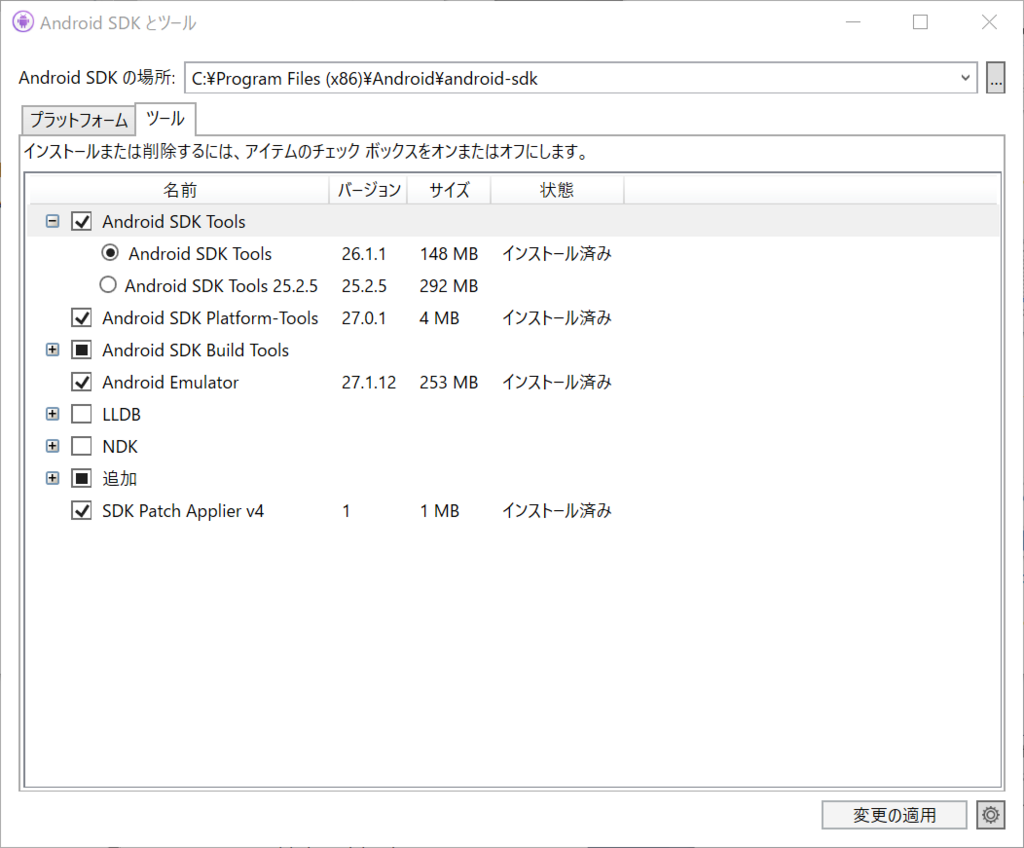Apply changes with 変更の適用 button
1024x848 pixels.
[894, 815]
